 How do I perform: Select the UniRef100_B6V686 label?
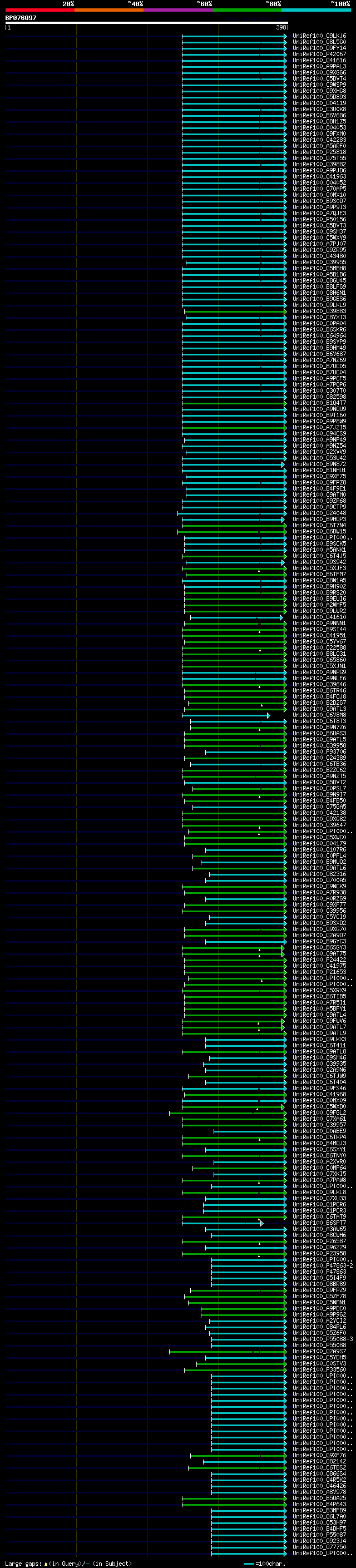click(x=319, y=115)
